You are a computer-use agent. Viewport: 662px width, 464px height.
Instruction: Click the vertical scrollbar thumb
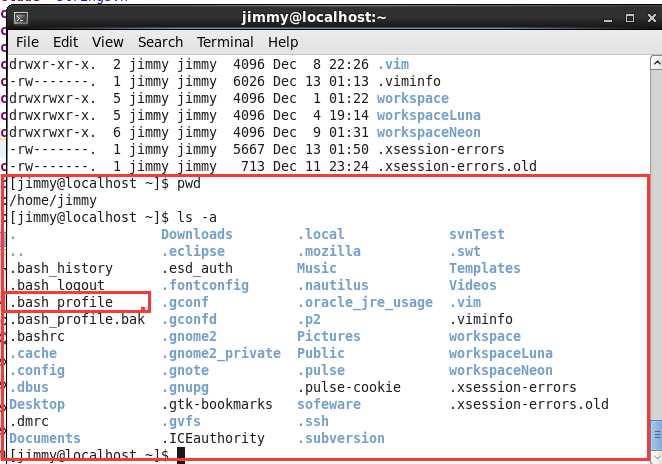click(x=657, y=435)
